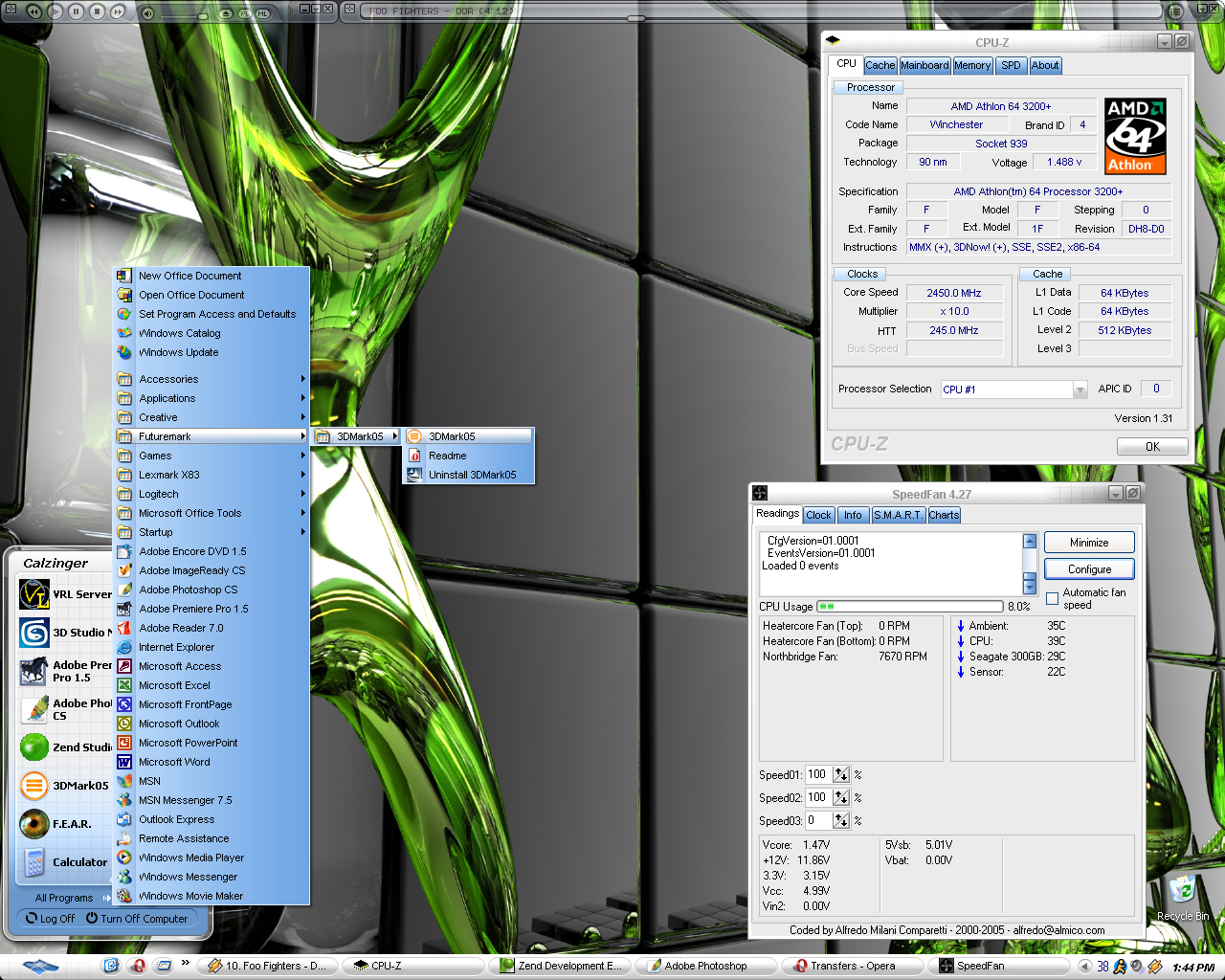
Task: Open the About tab in CPU-Z
Action: [1045, 65]
